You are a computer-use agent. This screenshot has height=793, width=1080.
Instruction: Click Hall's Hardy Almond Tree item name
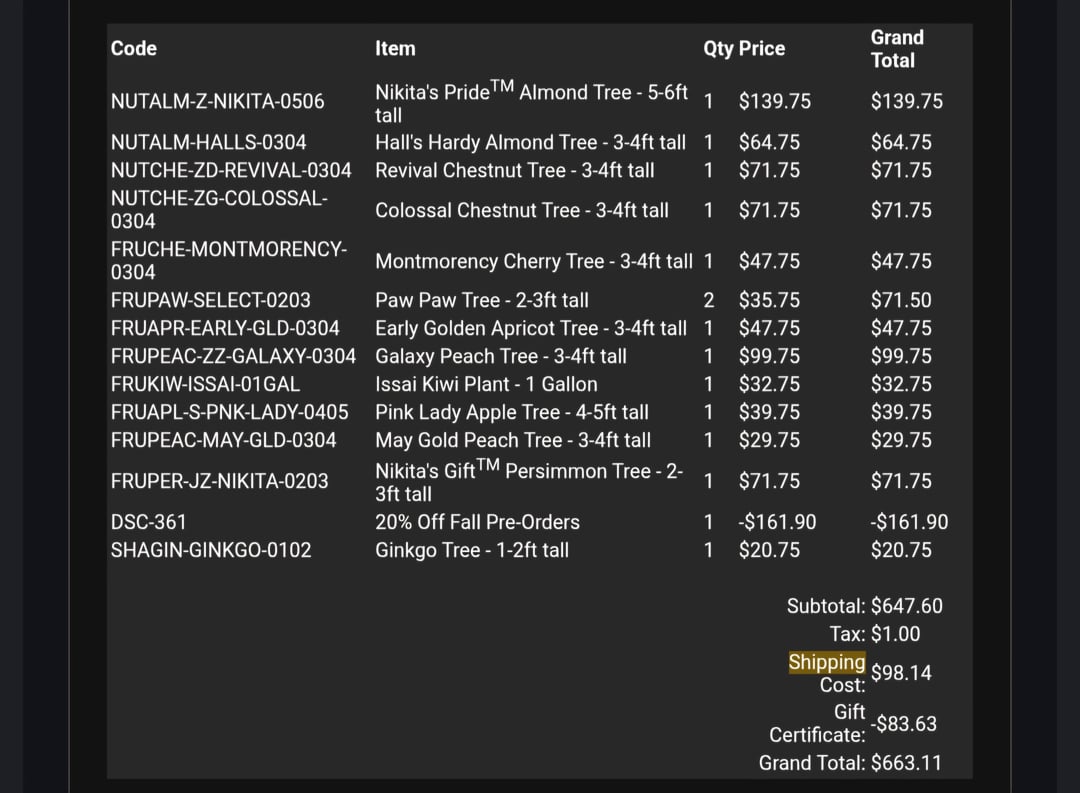click(x=530, y=142)
